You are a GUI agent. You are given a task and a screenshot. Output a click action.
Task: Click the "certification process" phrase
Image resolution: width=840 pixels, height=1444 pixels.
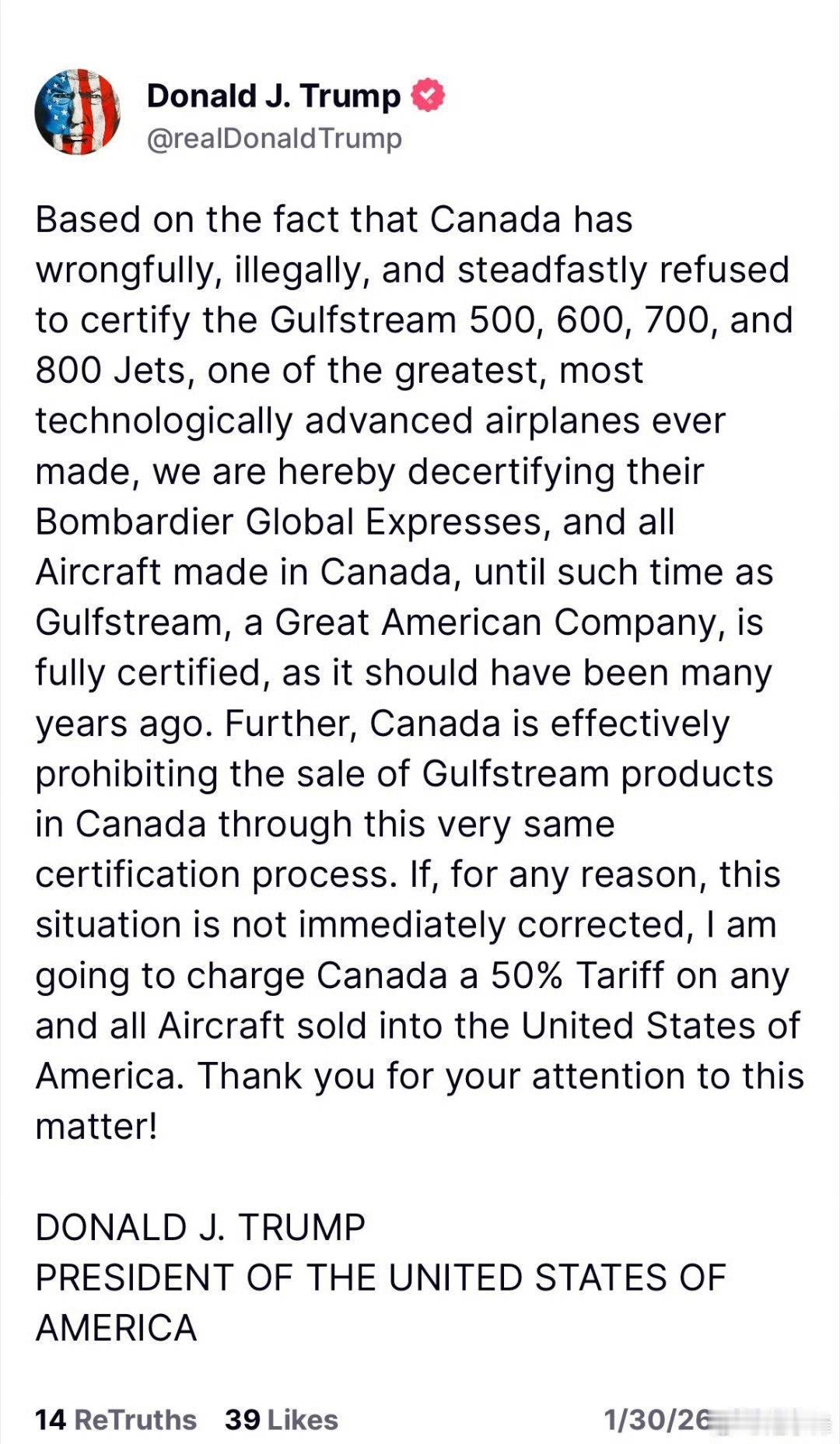[212, 875]
